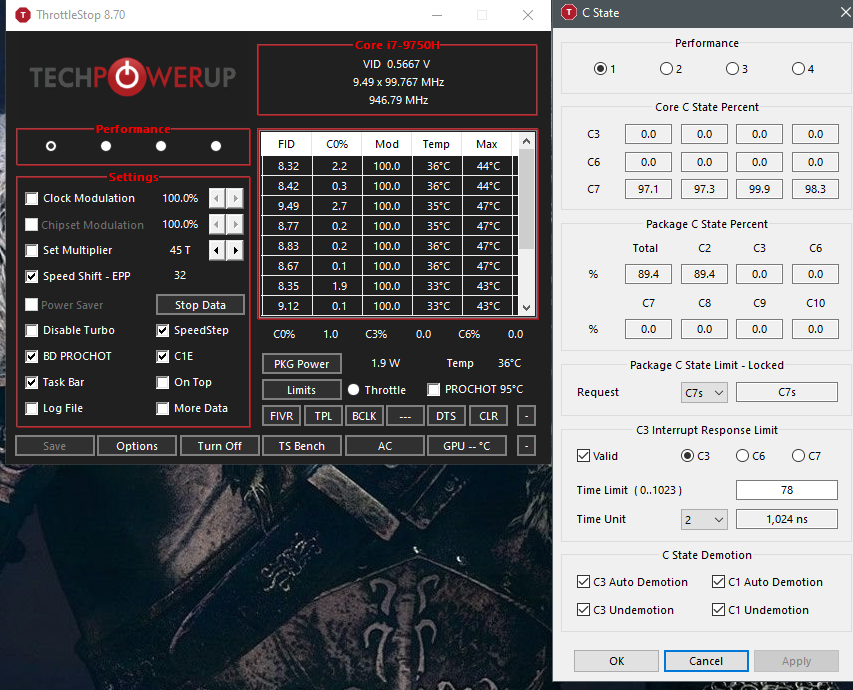Decrease Chipset Modulation with left arrow

pyautogui.click(x=217, y=224)
